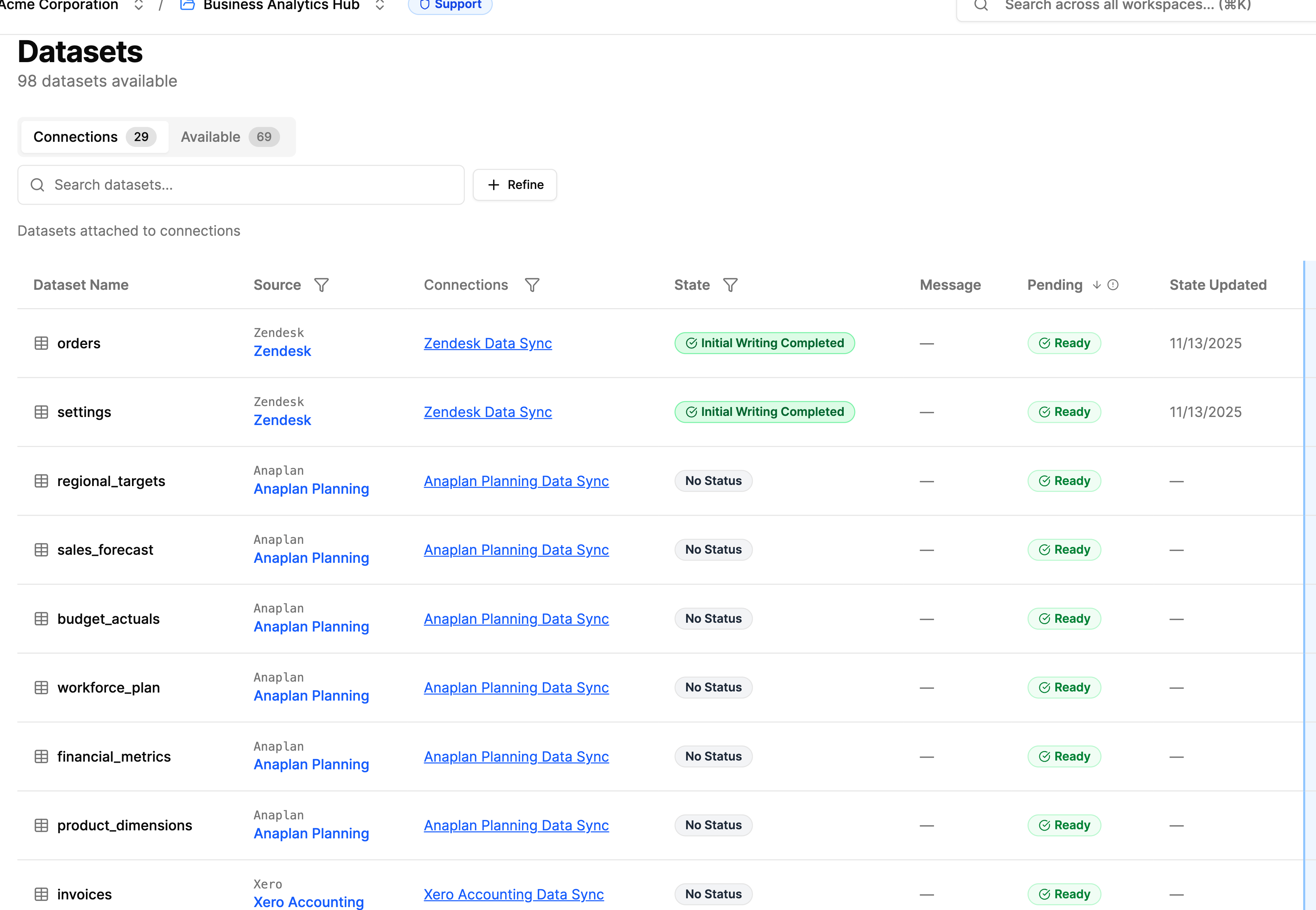Click the Ready badge on the settings row

[1064, 412]
